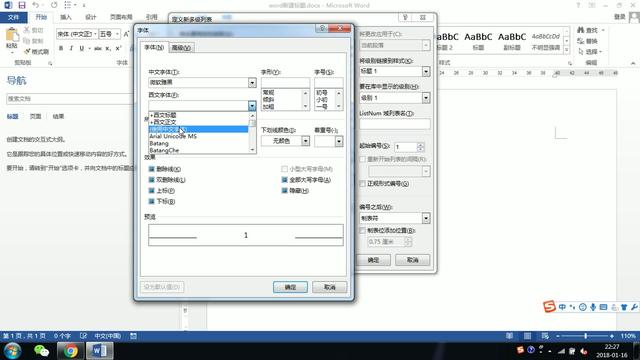Open the Insert ribbon tab

66,17
